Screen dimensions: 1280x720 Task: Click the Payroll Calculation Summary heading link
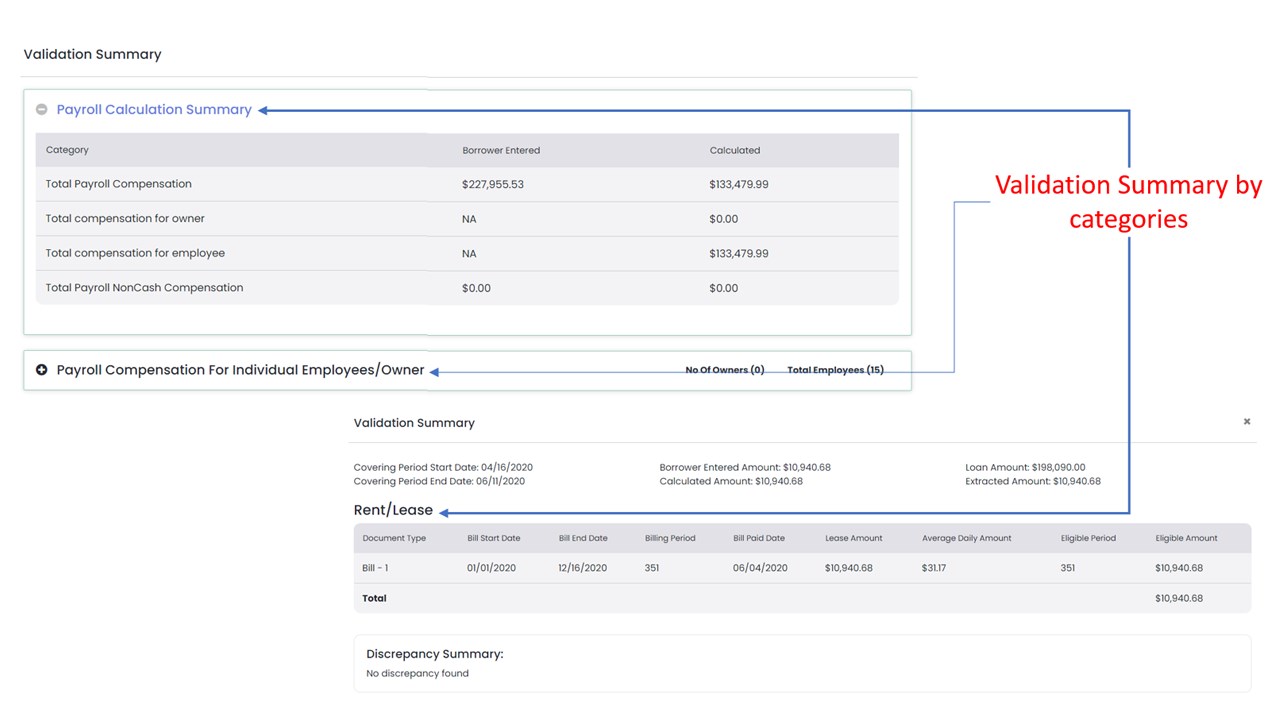(x=154, y=110)
